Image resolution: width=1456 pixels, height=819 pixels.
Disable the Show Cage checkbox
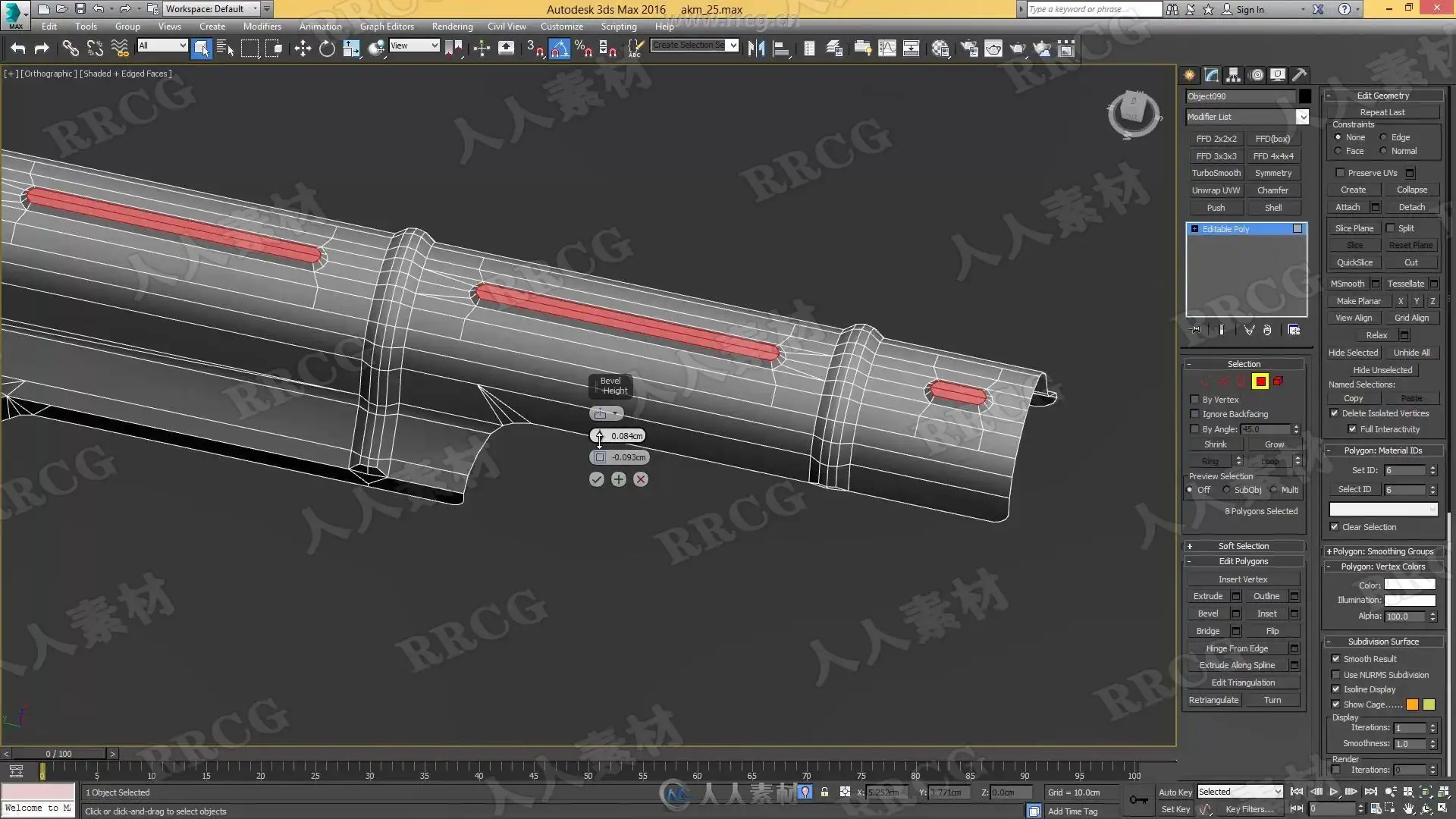point(1336,704)
